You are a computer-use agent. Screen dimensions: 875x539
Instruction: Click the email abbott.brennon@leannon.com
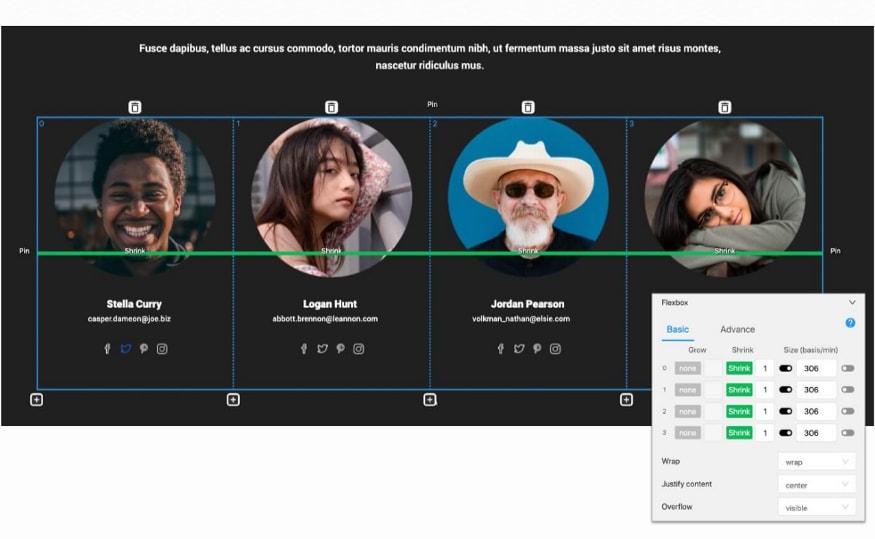pyautogui.click(x=325, y=319)
